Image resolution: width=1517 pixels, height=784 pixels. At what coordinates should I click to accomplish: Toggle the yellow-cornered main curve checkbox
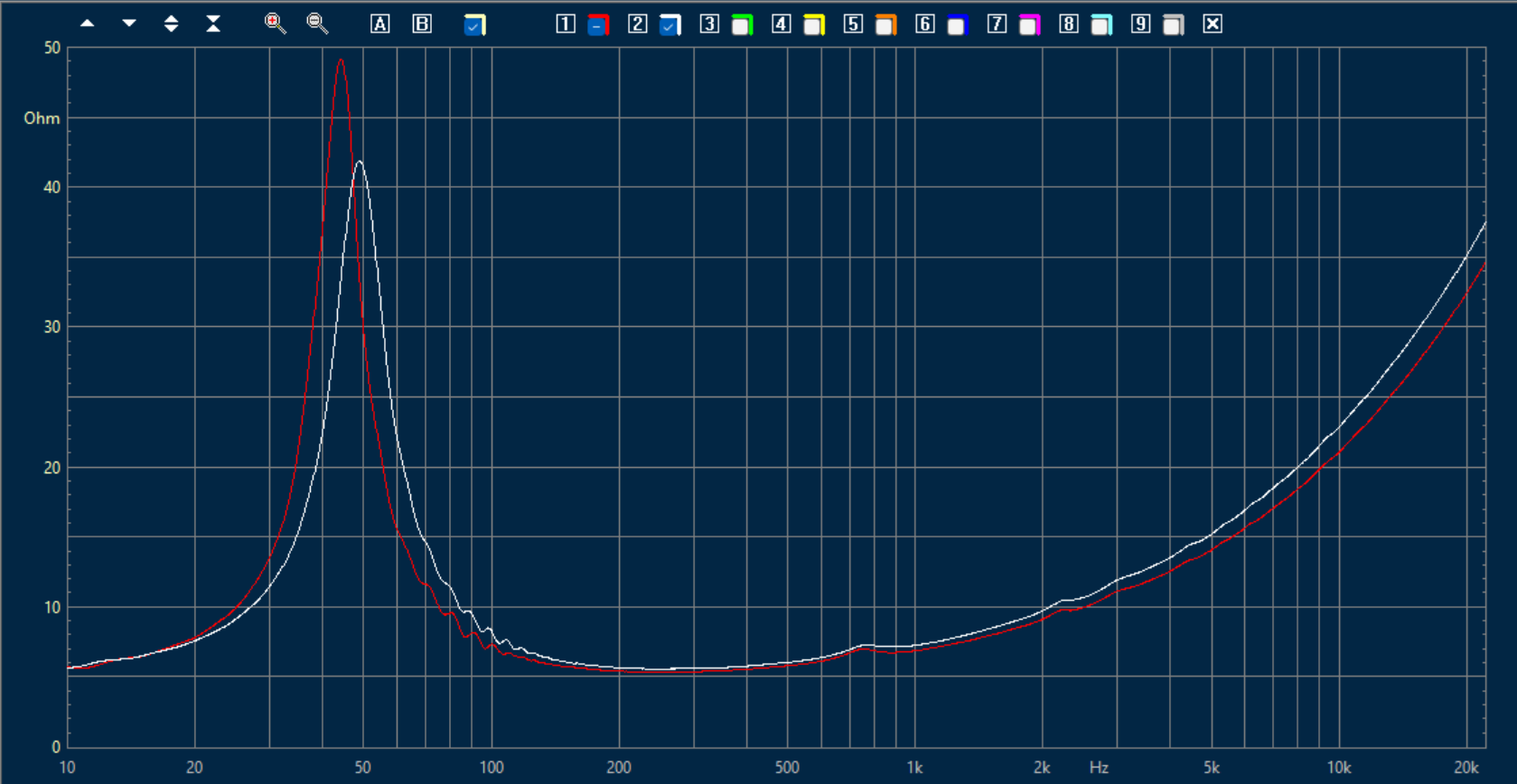pyautogui.click(x=474, y=25)
